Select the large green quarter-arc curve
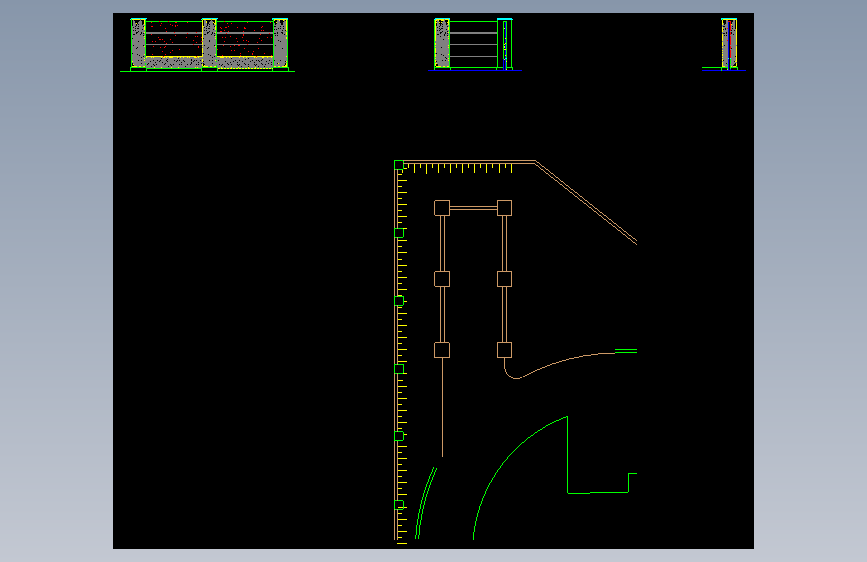 (520, 478)
